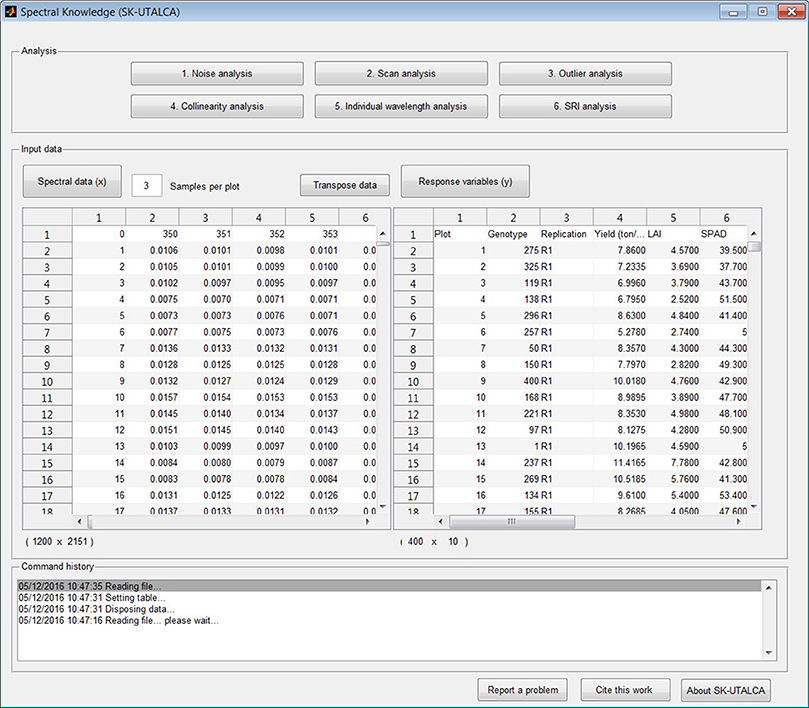Screen dimensions: 809x708
Task: Open Individual wavelength analysis
Action: [401, 106]
